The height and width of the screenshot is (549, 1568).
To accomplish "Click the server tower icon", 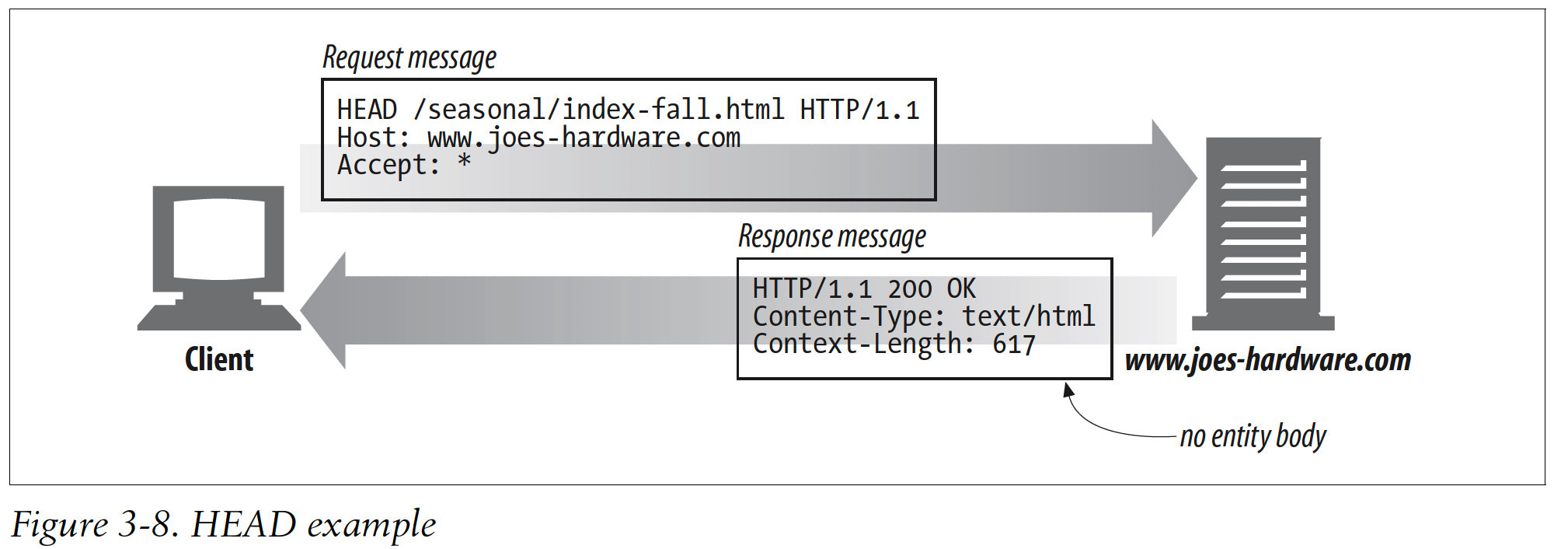I will [x=1263, y=233].
